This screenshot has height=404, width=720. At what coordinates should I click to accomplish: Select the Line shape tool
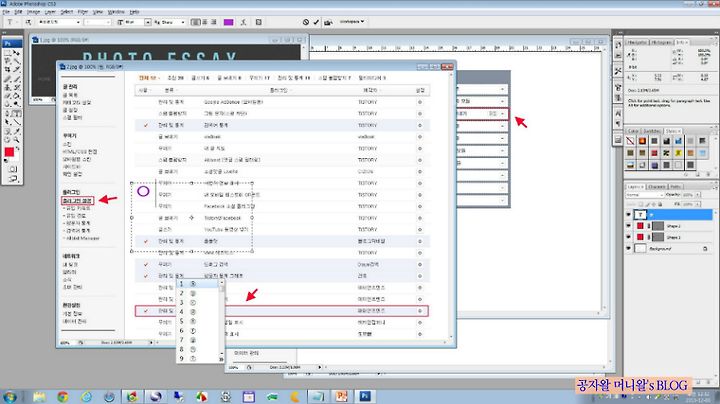click(x=17, y=122)
